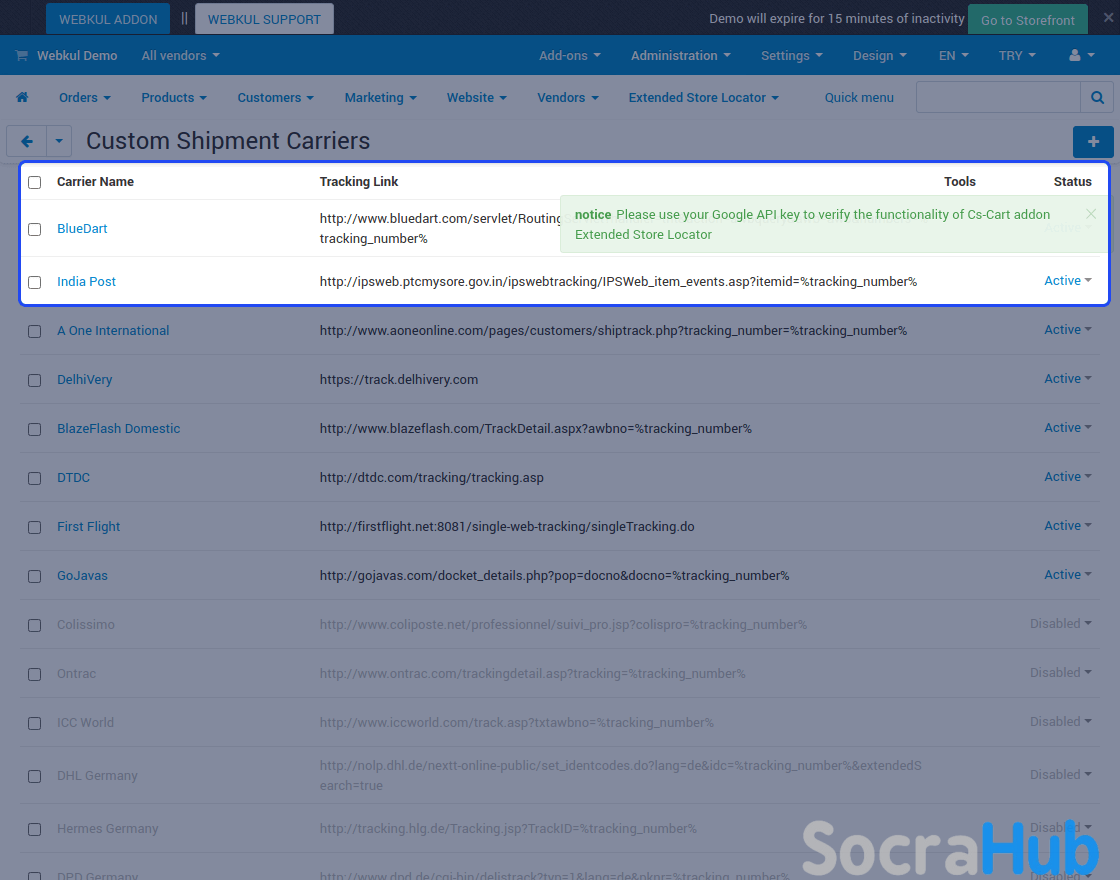The image size is (1120, 880).
Task: Check the Colissimo row checkbox
Action: point(34,625)
